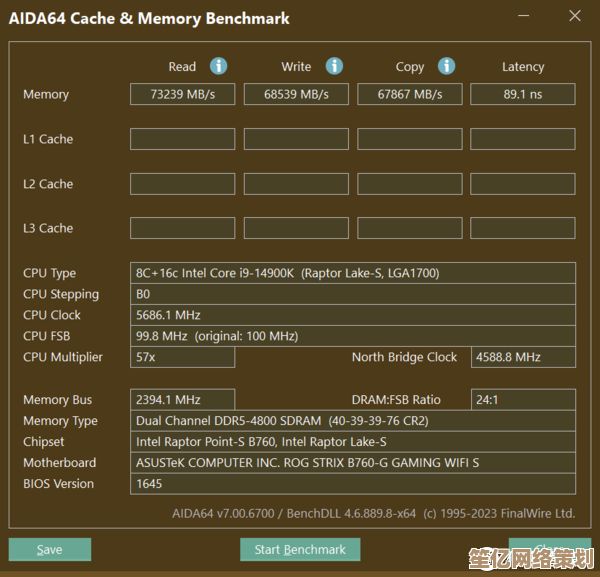Image resolution: width=600 pixels, height=577 pixels.
Task: Click the Latency column header label
Action: click(x=523, y=67)
